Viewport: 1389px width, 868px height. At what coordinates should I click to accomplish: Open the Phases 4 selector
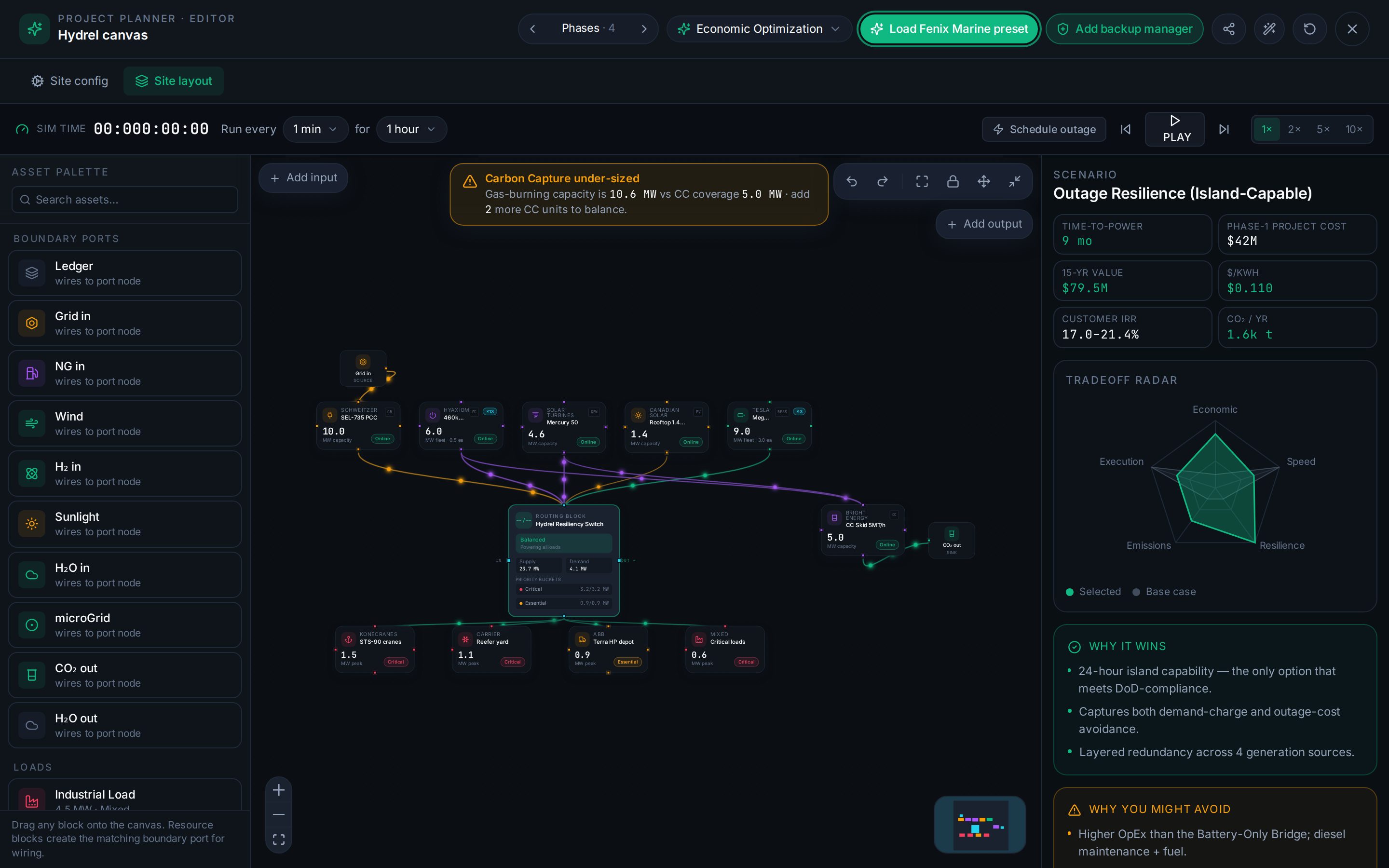(588, 28)
